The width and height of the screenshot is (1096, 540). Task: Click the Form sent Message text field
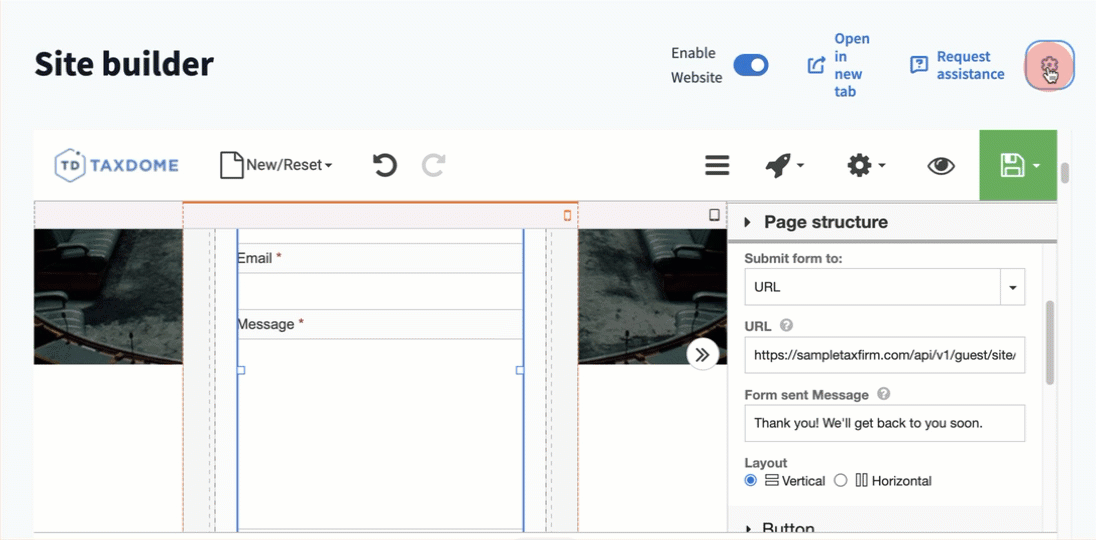[x=884, y=423]
